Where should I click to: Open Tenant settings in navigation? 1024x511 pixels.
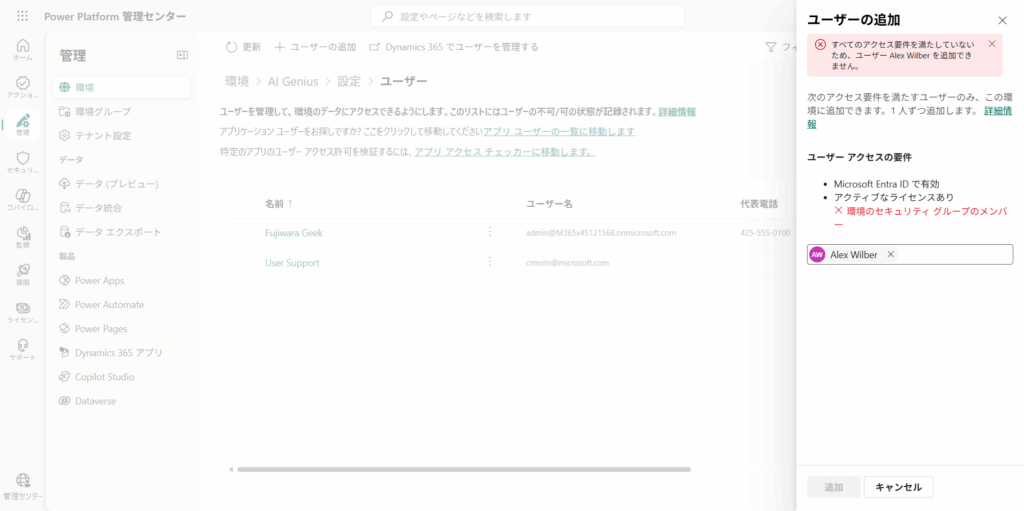click(x=103, y=135)
